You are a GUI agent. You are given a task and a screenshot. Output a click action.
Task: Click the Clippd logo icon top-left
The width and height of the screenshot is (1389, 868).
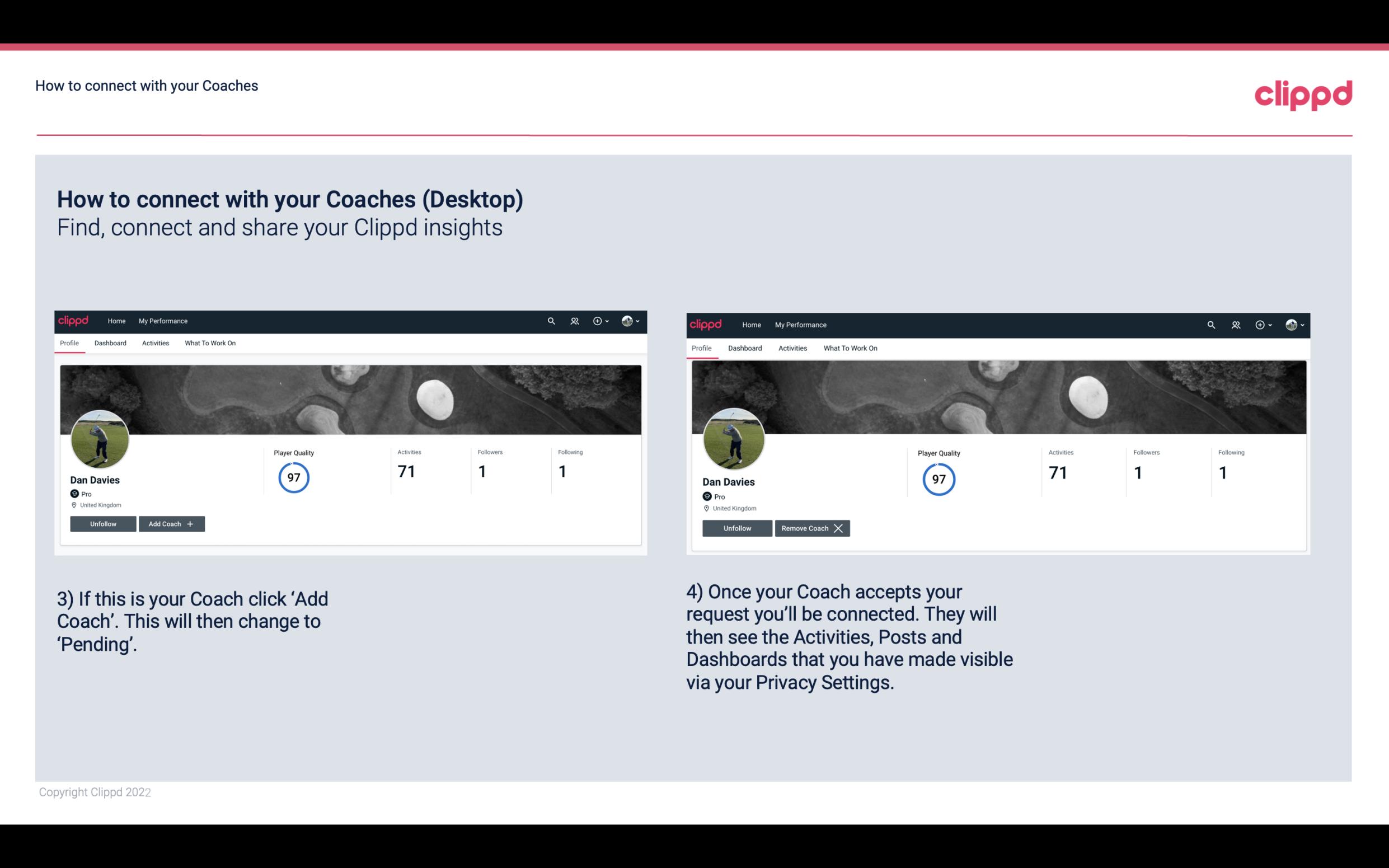pyautogui.click(x=75, y=321)
